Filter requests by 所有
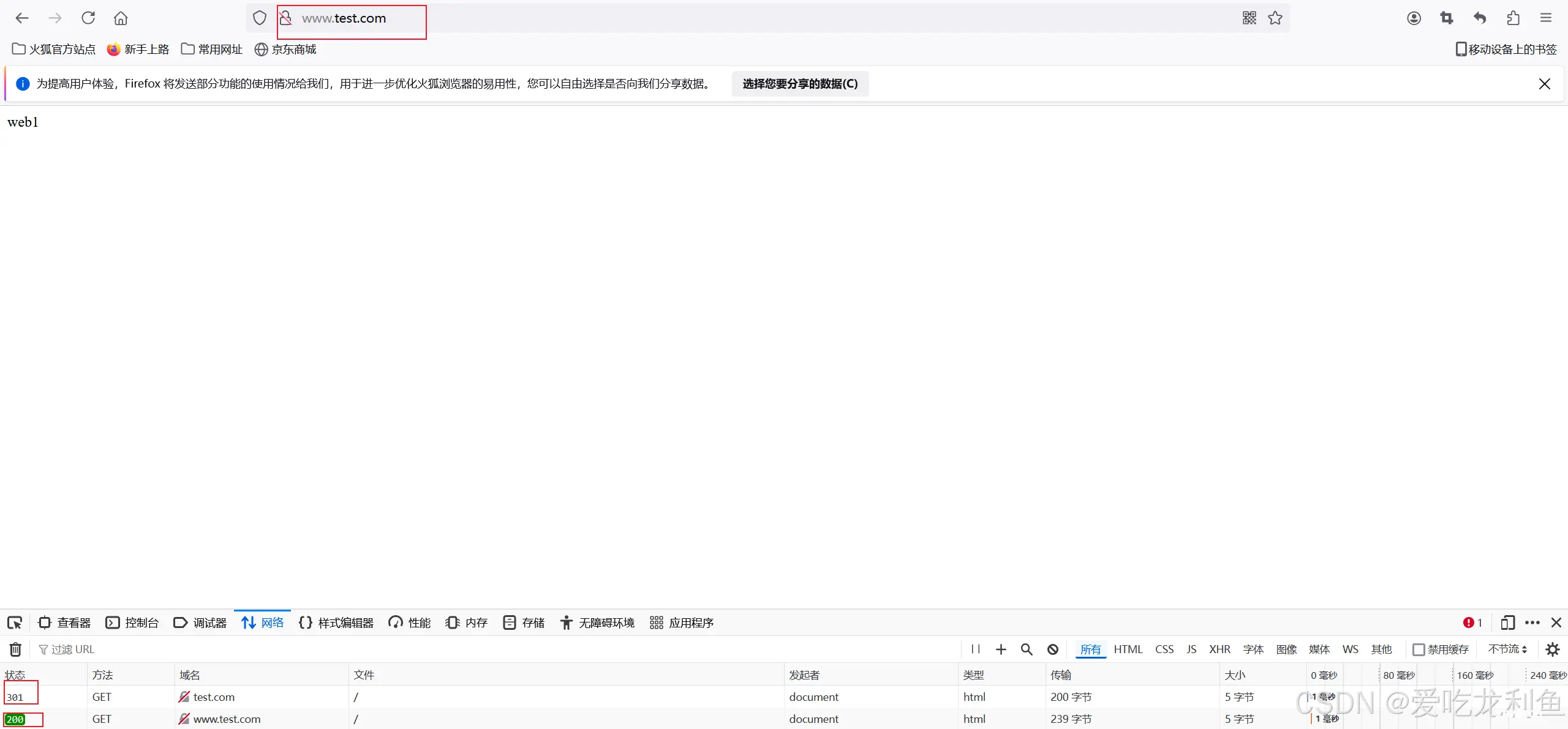Screen dimensions: 1568x729 pyautogui.click(x=1090, y=649)
